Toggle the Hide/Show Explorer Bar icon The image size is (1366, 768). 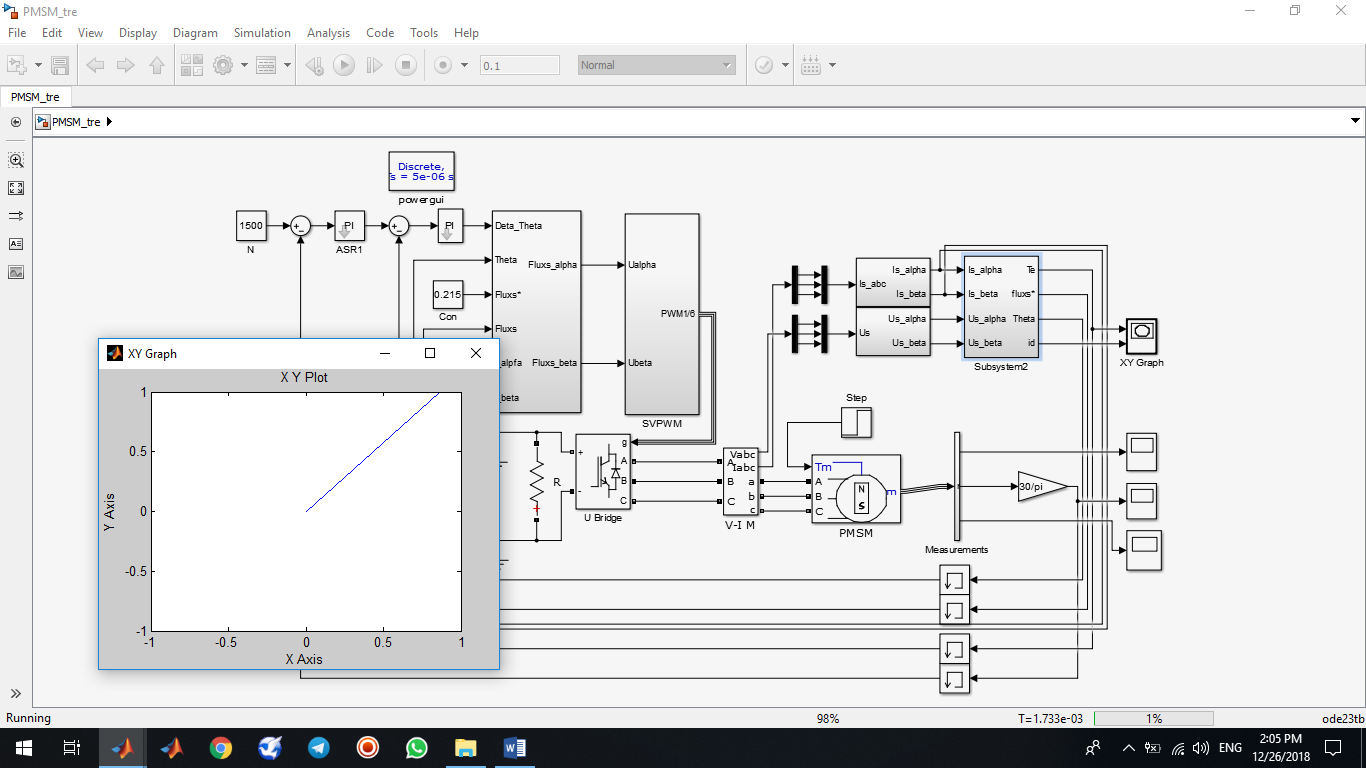pyautogui.click(x=16, y=122)
